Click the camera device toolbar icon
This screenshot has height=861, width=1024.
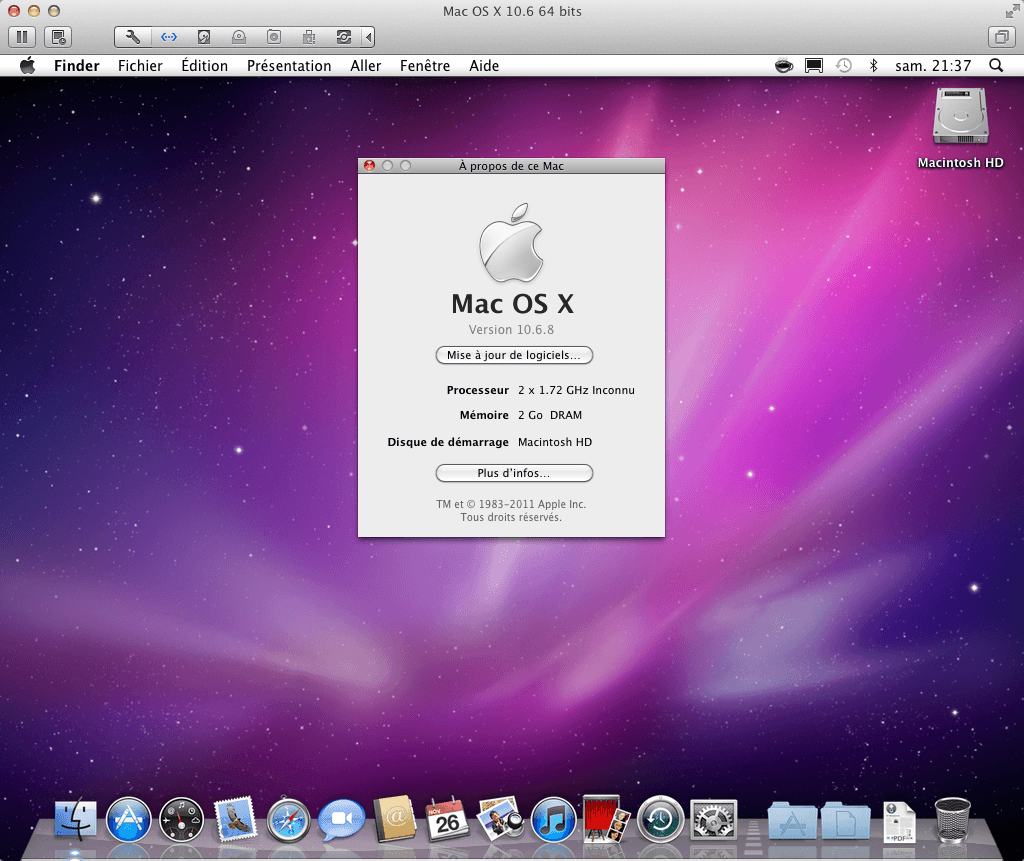274,37
